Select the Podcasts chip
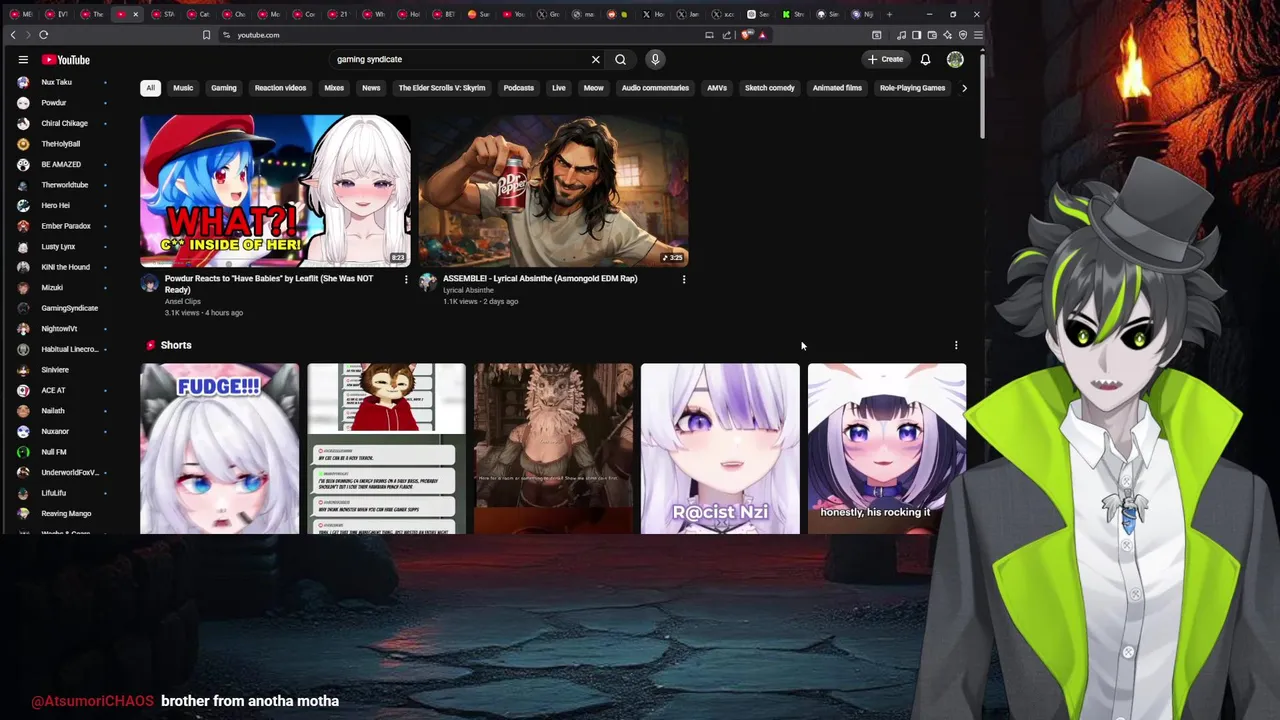 coord(518,88)
